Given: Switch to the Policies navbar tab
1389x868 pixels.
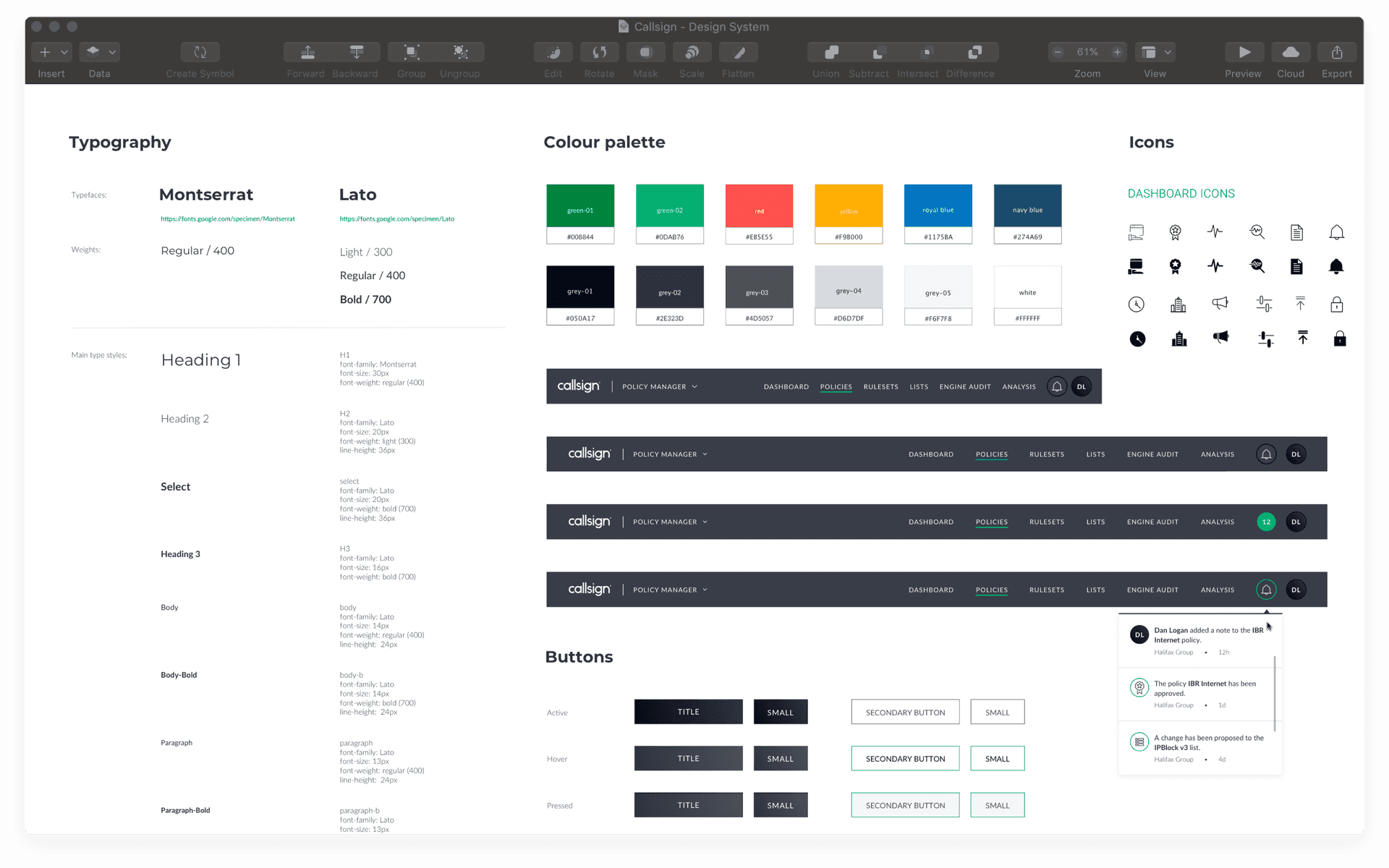Looking at the screenshot, I should click(836, 386).
